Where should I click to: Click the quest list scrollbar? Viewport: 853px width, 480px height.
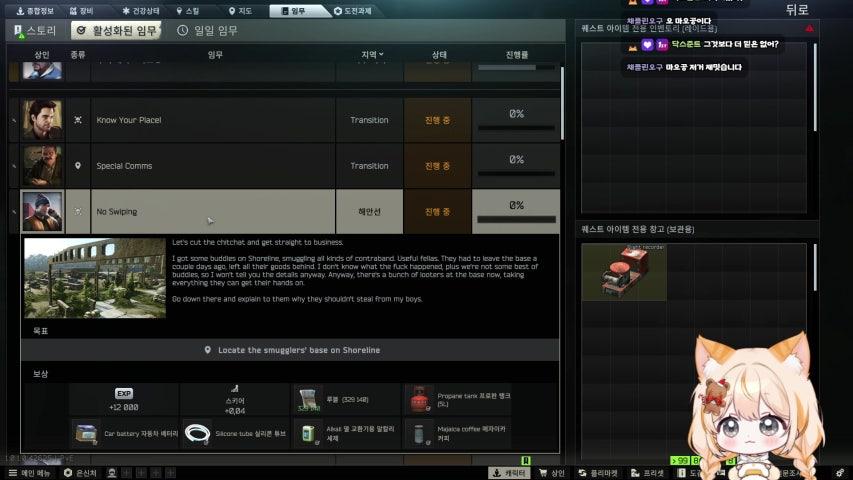(562, 103)
